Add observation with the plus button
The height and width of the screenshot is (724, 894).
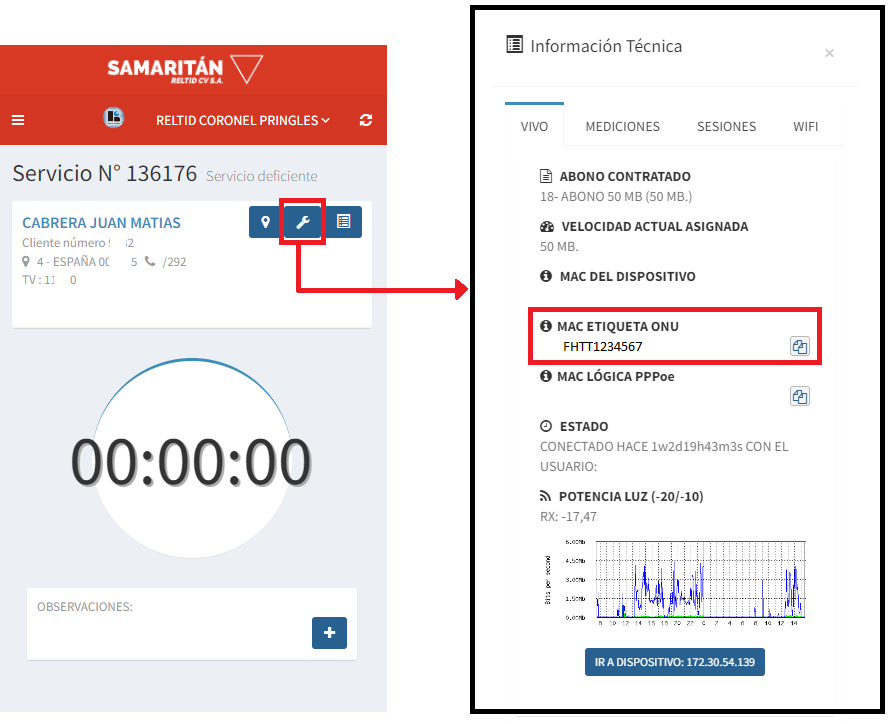[329, 632]
